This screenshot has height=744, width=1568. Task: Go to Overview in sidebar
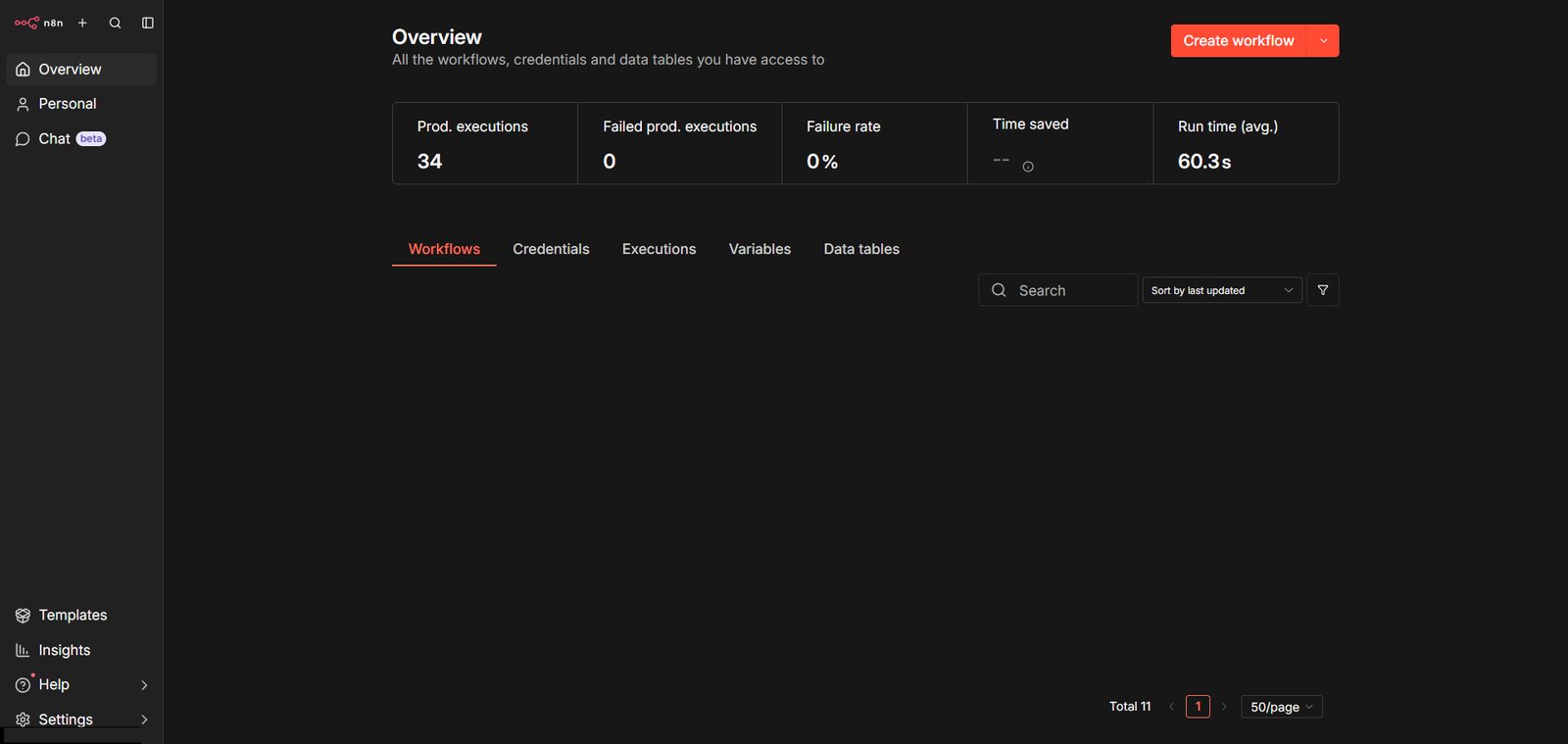click(x=81, y=70)
